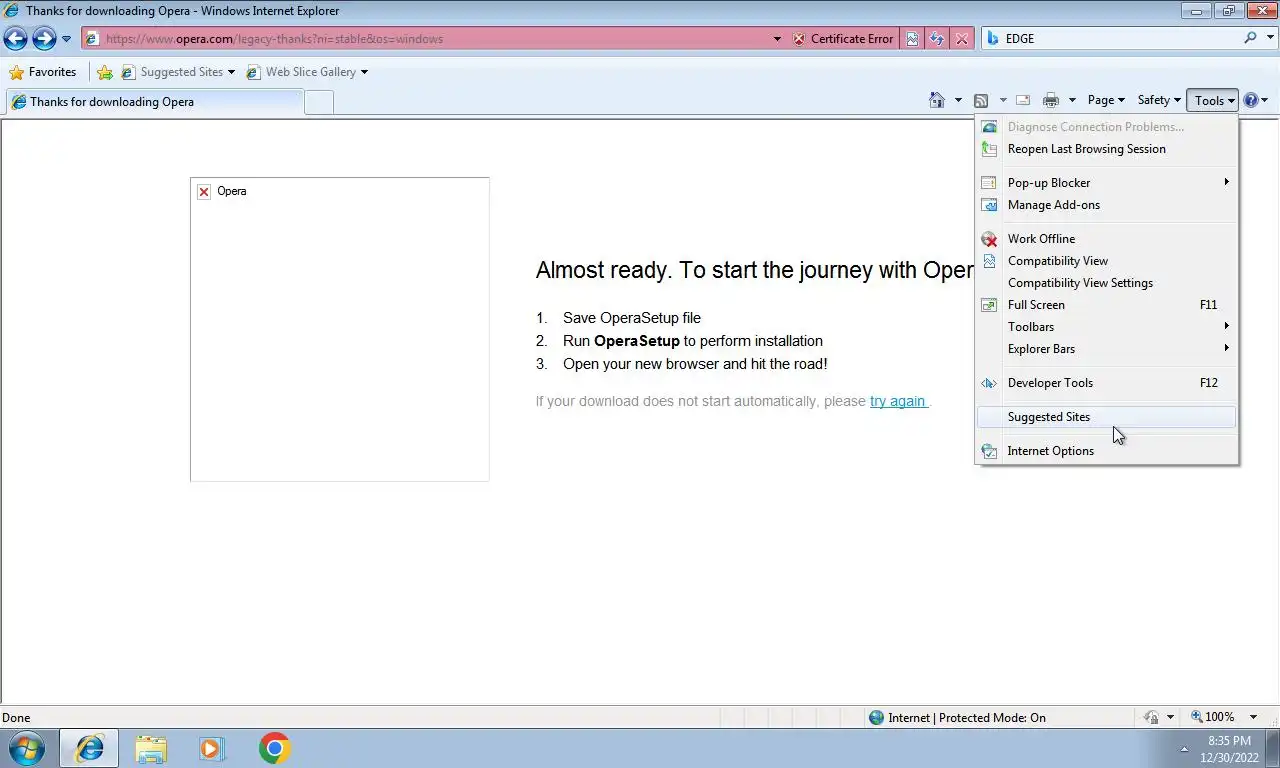Open the Help question mark menu
This screenshot has width=1280, height=768.
pyautogui.click(x=1255, y=100)
